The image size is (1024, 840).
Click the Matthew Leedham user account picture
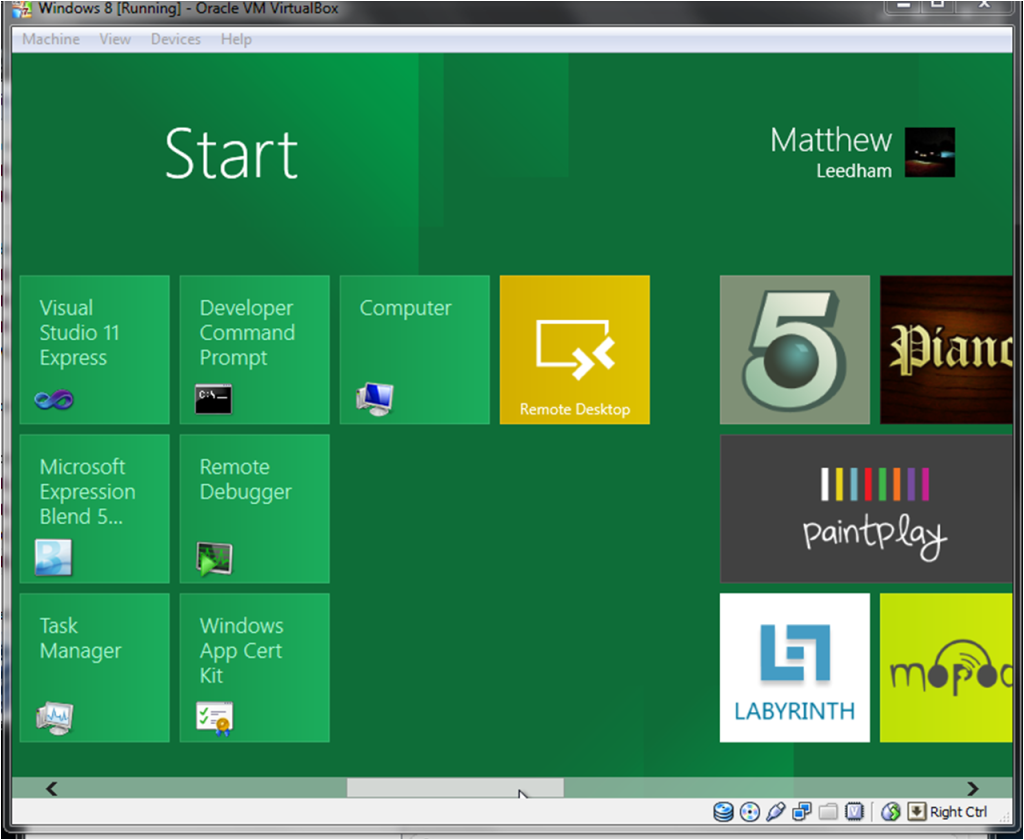(x=929, y=153)
